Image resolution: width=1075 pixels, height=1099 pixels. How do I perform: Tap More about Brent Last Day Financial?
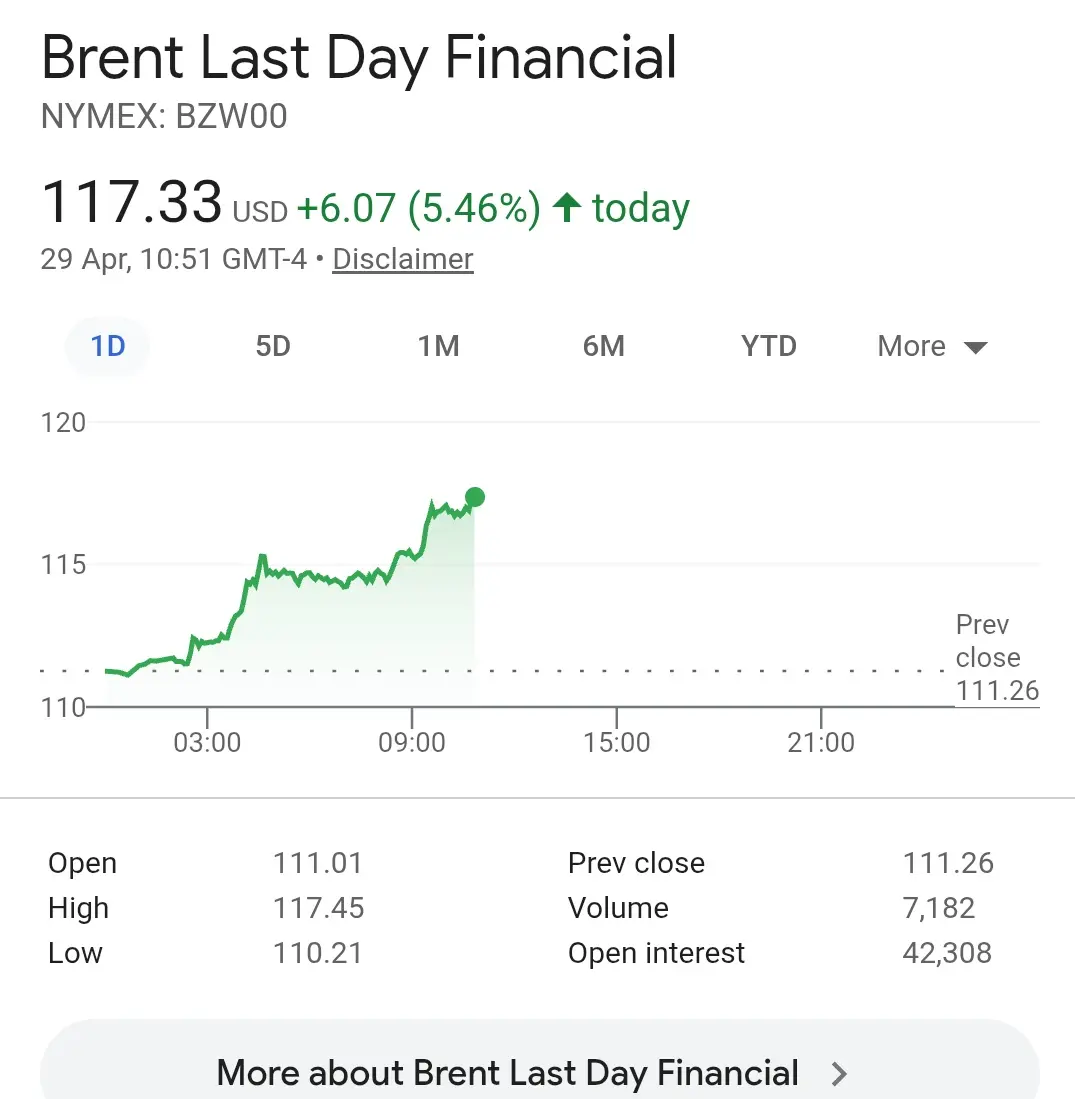(507, 1073)
